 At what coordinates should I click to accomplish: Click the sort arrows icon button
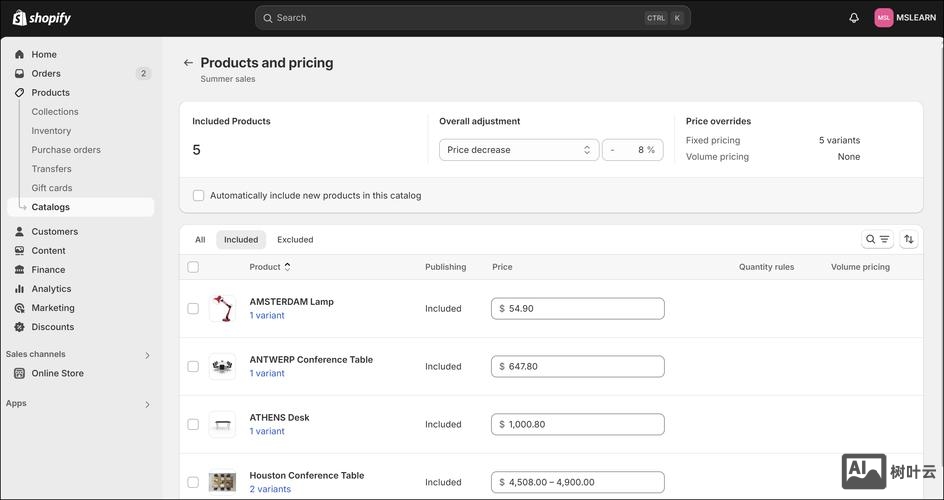(909, 239)
